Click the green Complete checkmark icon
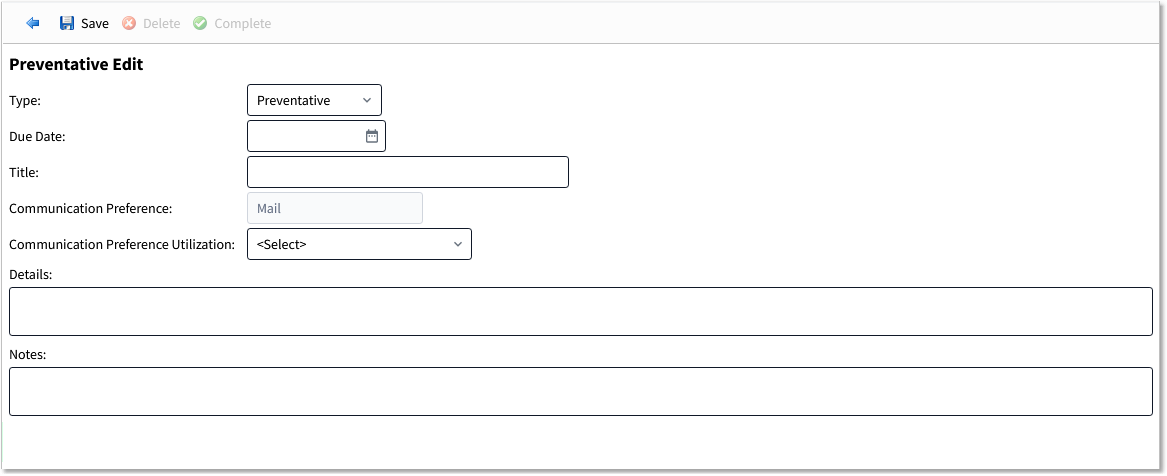The image size is (1167, 476). 199,23
